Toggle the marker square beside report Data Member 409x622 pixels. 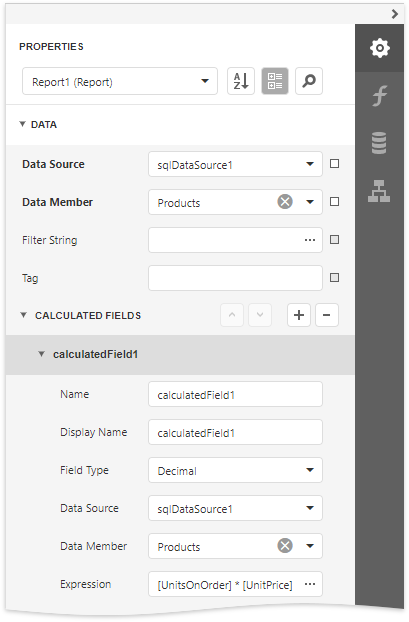[334, 202]
